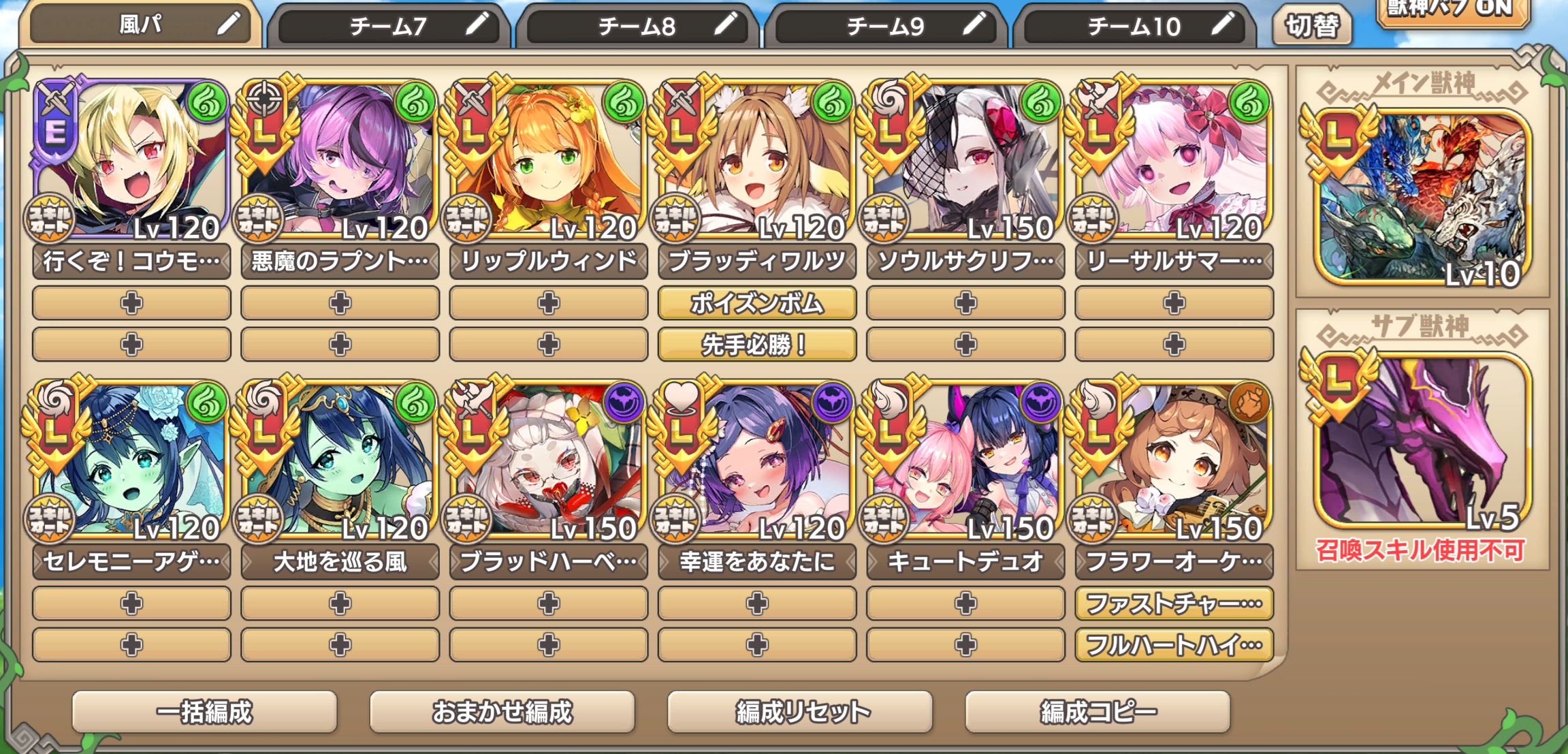Click skill card badge on キュートデュオ character

pos(884,519)
